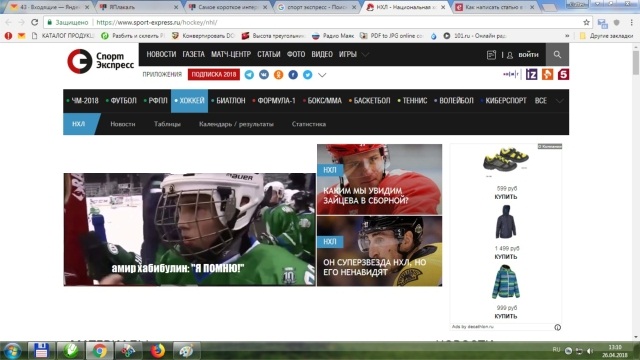640x360 pixels.
Task: Open ГАЗЕТА in the top menu
Action: point(193,54)
